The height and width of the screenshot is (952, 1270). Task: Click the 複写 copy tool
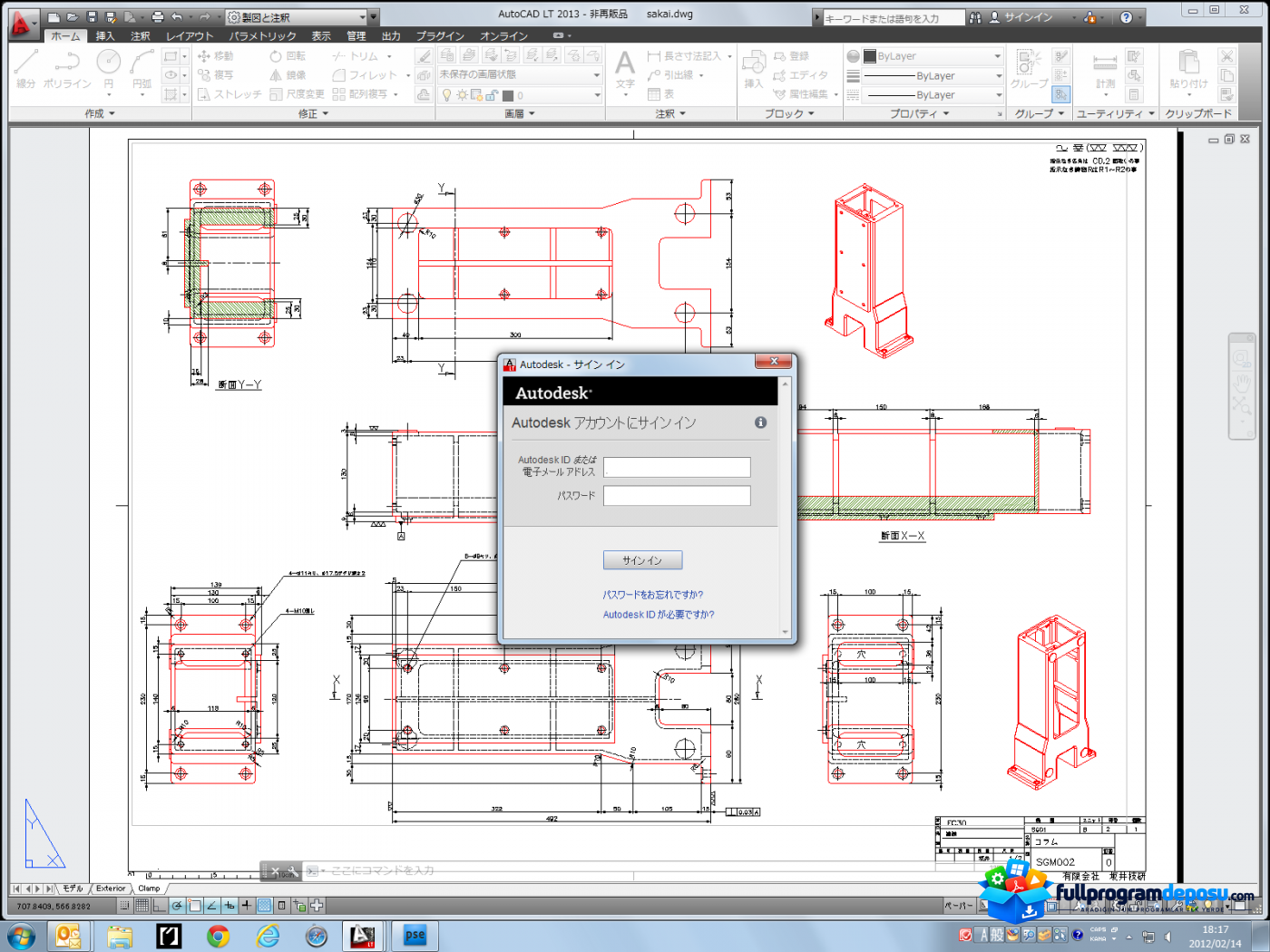tap(216, 75)
